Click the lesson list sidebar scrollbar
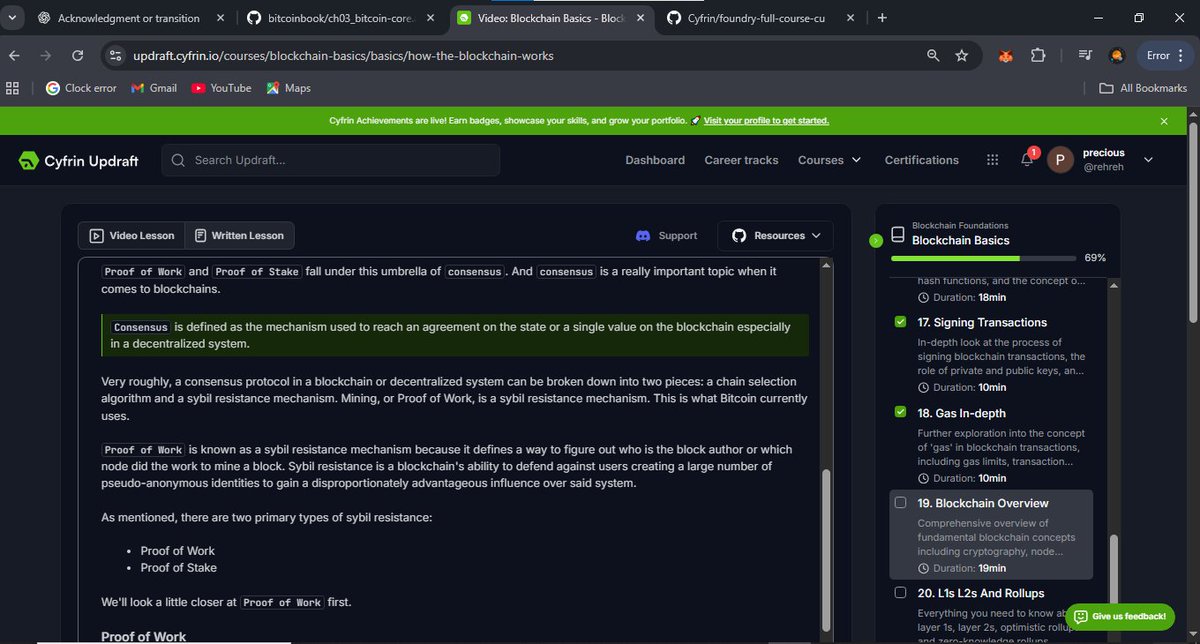This screenshot has height=644, width=1200. (x=1114, y=570)
